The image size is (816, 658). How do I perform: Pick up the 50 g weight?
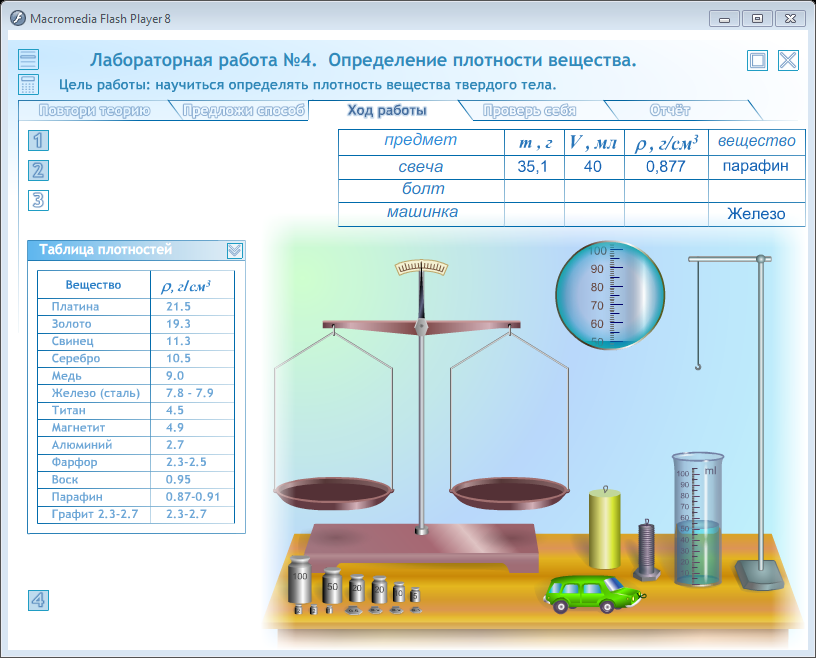click(332, 585)
